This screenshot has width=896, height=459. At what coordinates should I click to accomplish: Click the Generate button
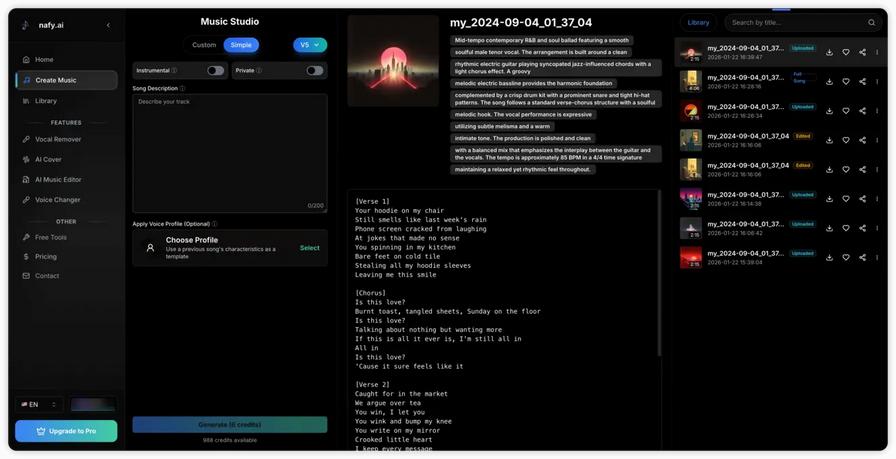[230, 425]
